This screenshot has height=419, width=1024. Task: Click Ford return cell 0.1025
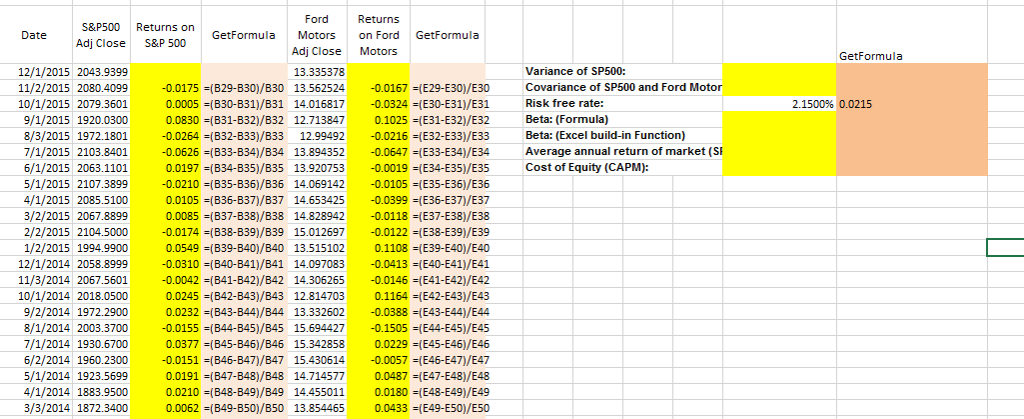378,119
